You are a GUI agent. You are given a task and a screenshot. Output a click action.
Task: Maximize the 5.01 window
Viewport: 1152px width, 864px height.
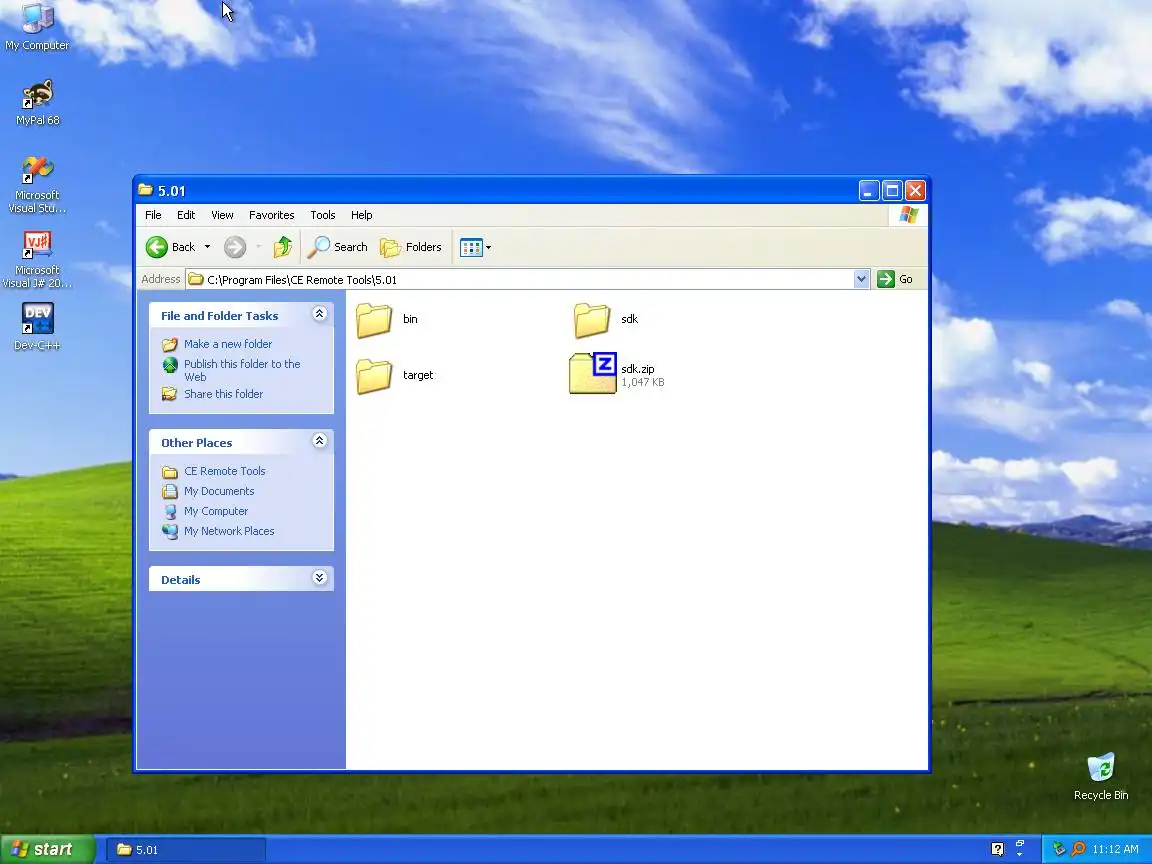892,191
